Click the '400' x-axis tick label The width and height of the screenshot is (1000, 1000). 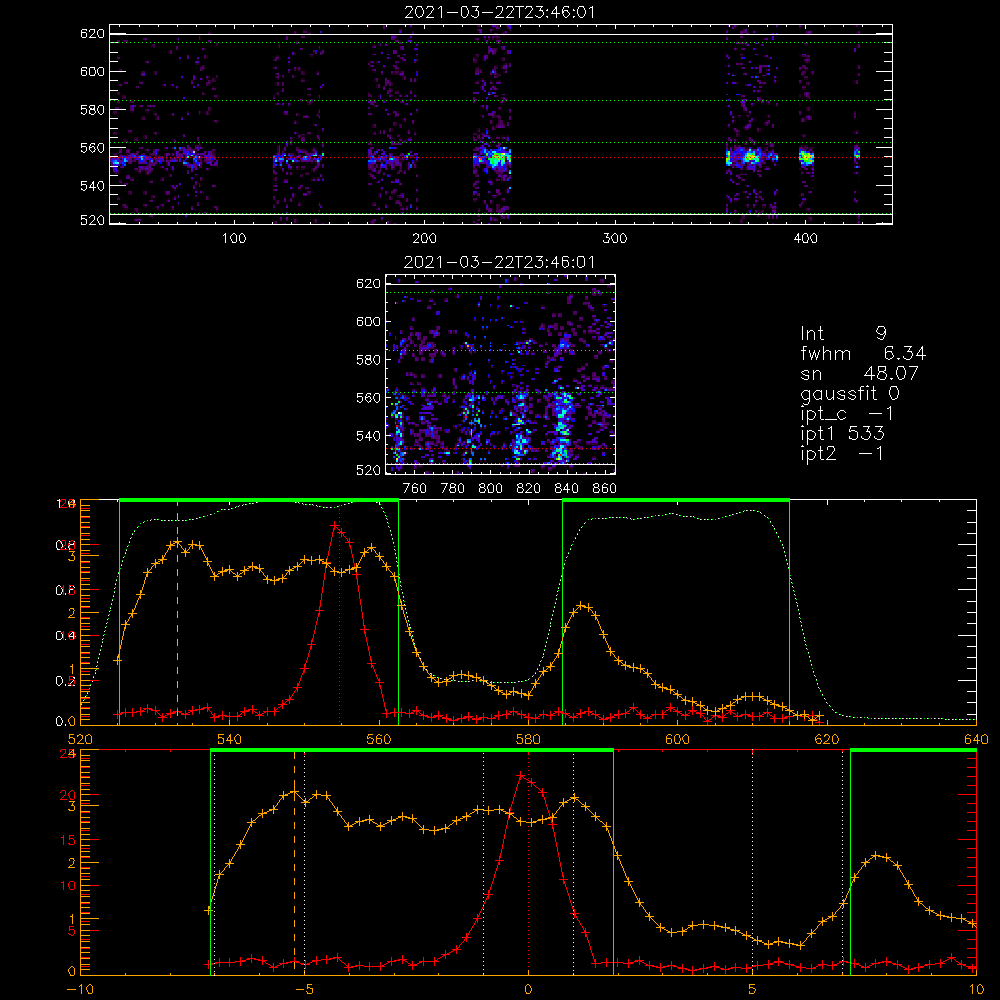tap(805, 238)
